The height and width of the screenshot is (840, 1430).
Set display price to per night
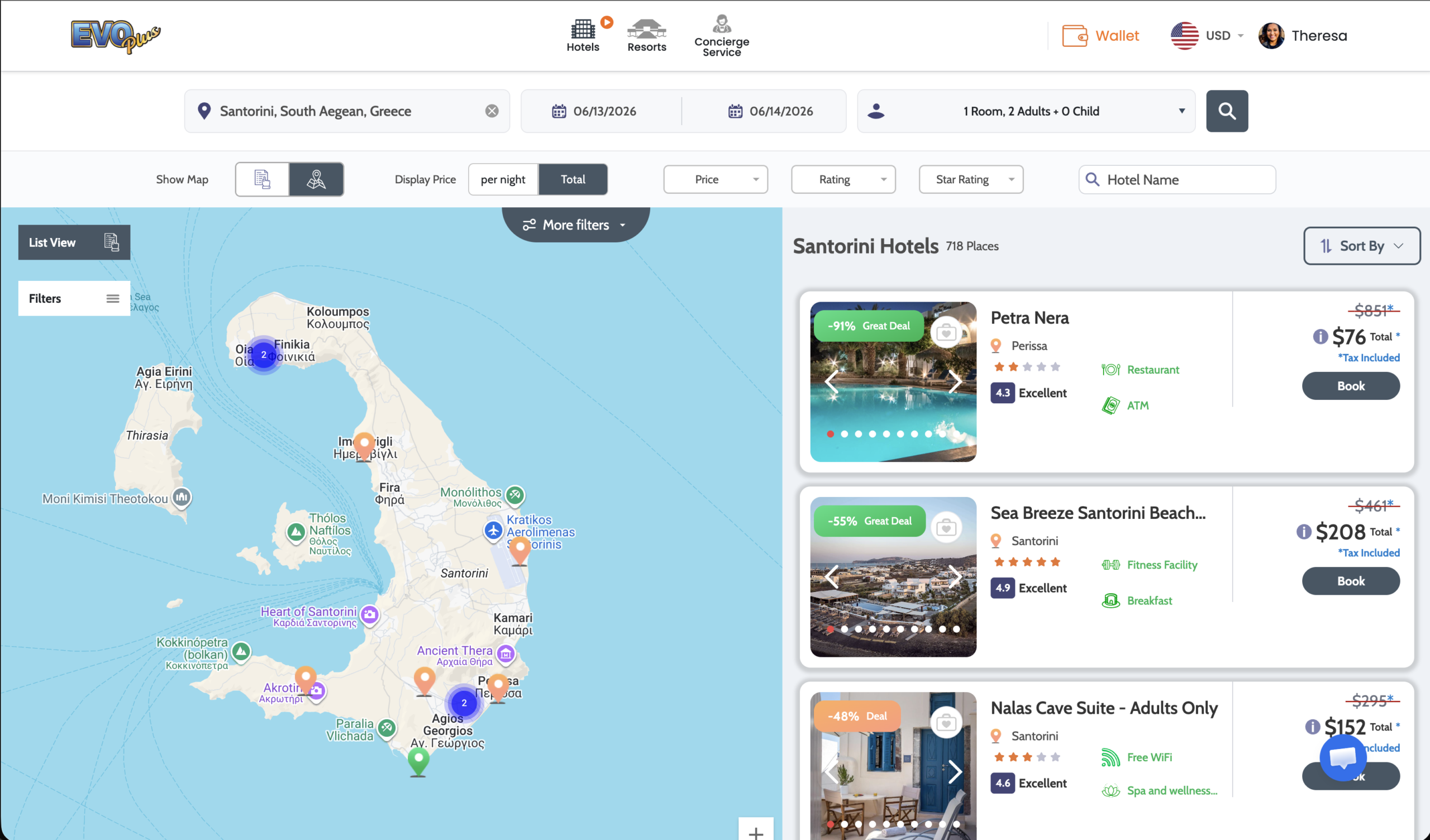(x=503, y=179)
